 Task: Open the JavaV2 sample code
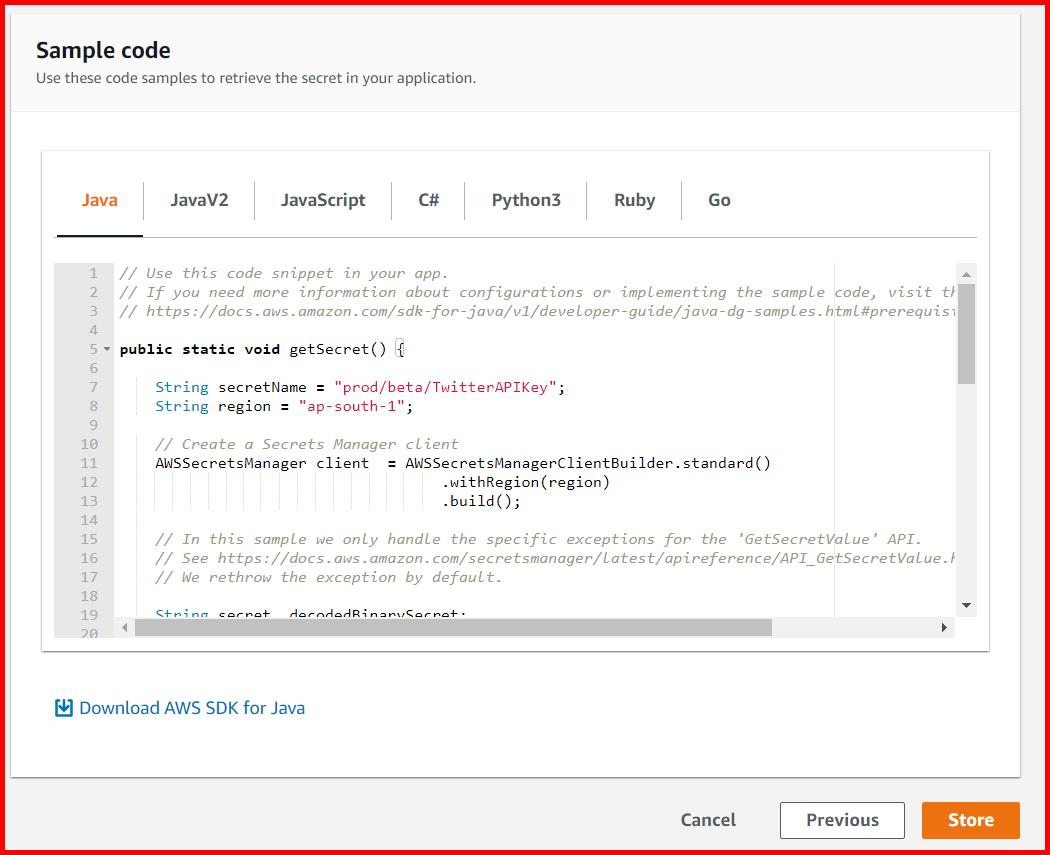tap(200, 200)
